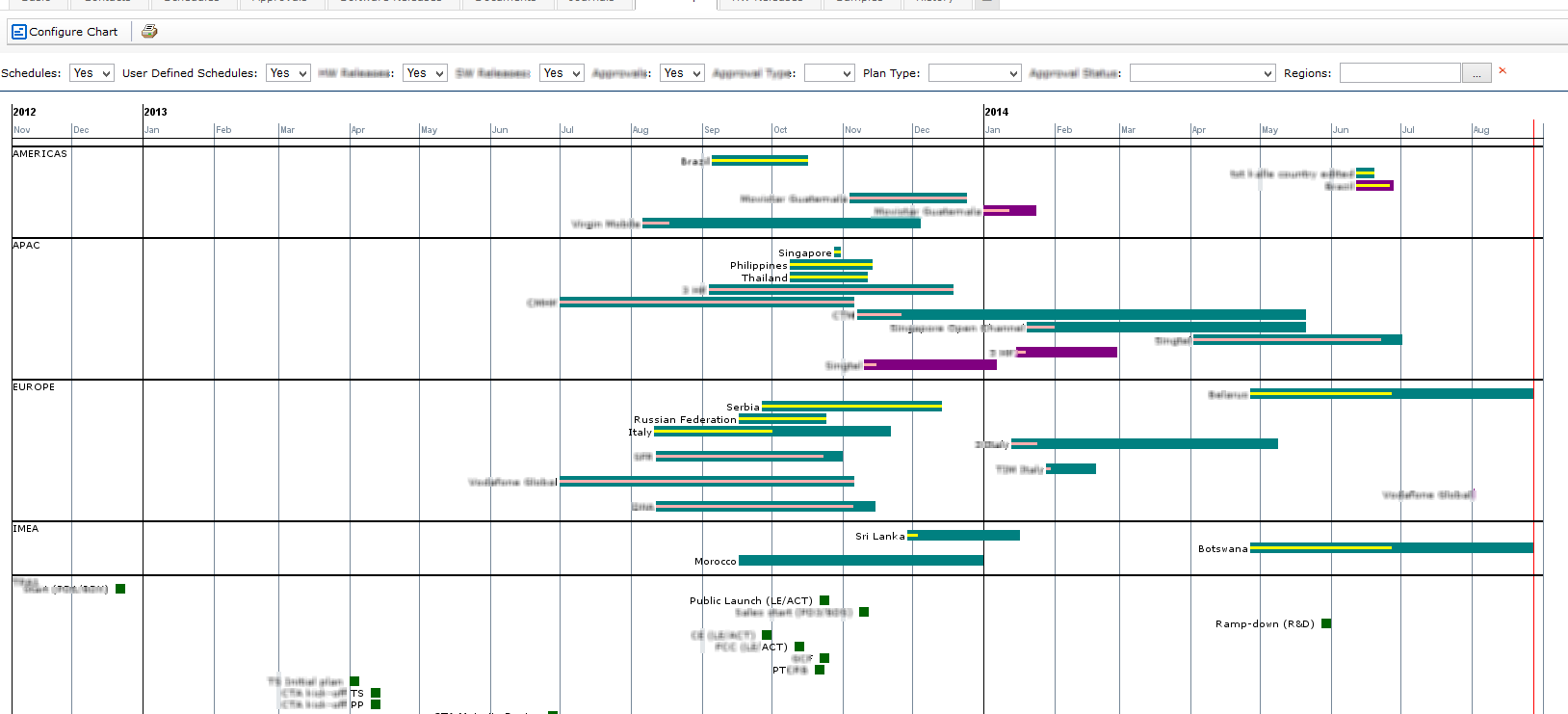Open the User Defined Schedules dropdown
This screenshot has width=1568, height=714.
tap(288, 73)
